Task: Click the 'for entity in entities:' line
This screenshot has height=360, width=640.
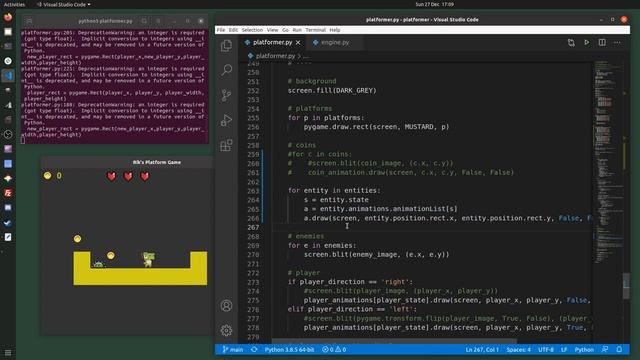Action: [334, 191]
